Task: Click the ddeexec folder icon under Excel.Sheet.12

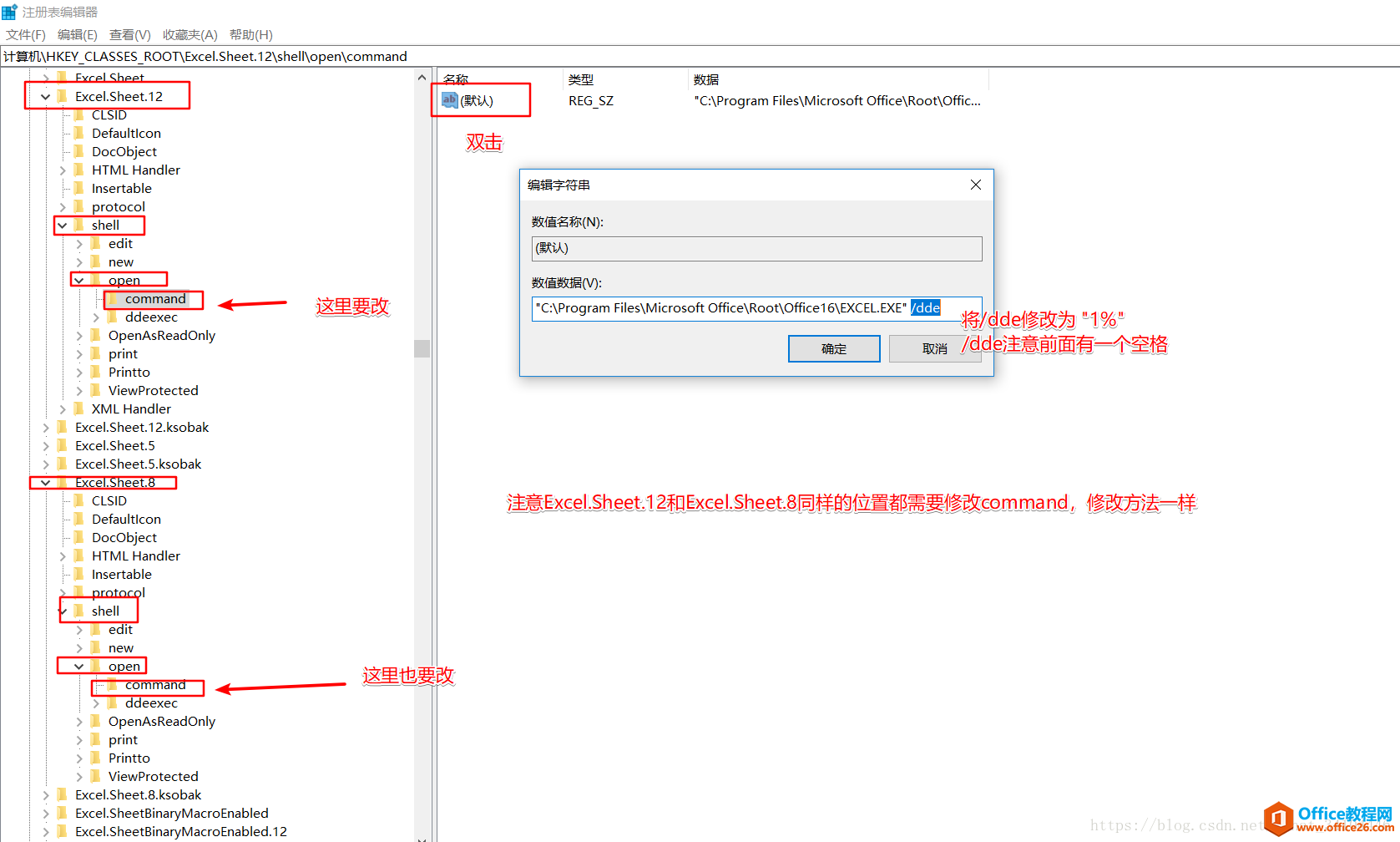Action: (113, 317)
